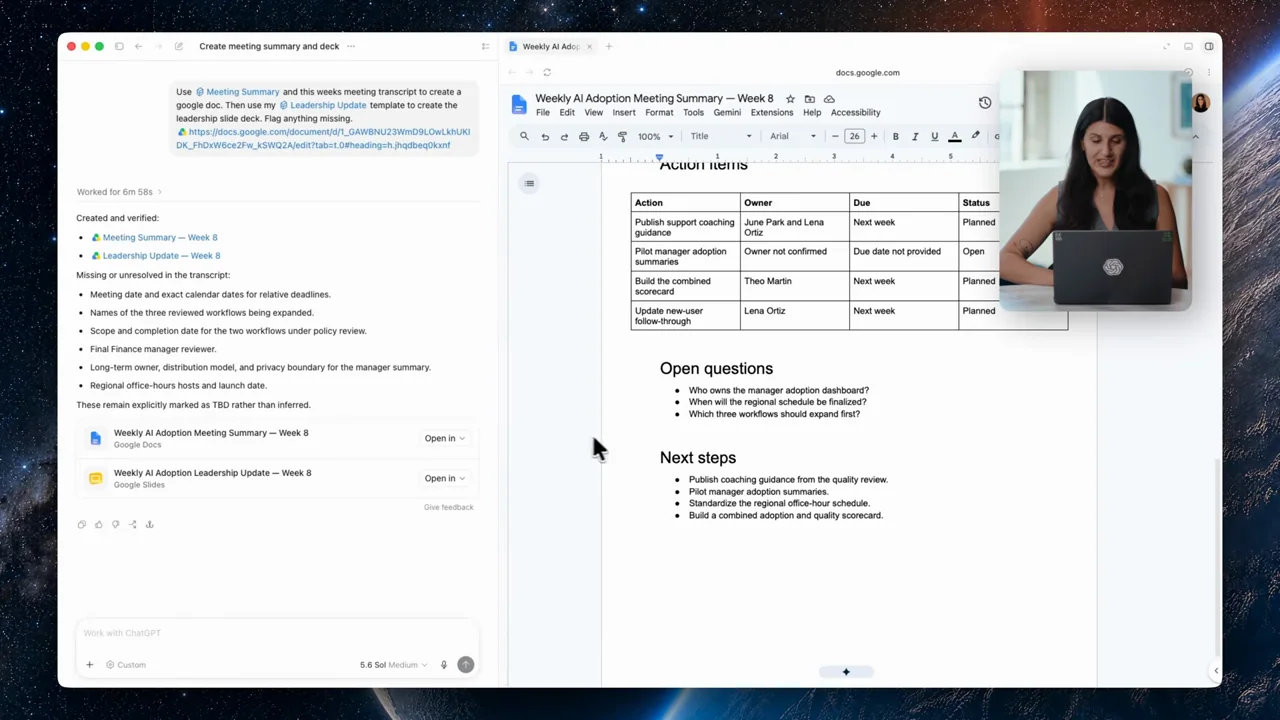This screenshot has width=1280, height=720.
Task: Open a new browser tab with plus
Action: (x=608, y=46)
